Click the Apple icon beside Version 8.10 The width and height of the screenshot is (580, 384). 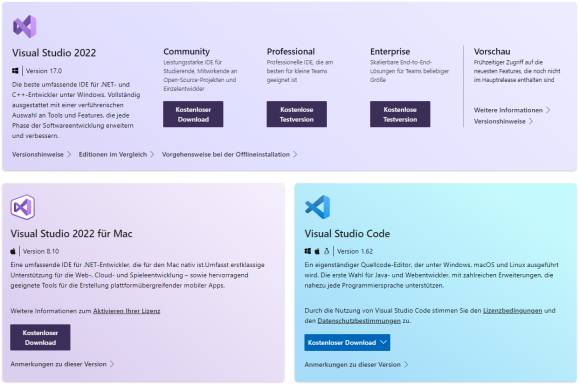point(13,251)
